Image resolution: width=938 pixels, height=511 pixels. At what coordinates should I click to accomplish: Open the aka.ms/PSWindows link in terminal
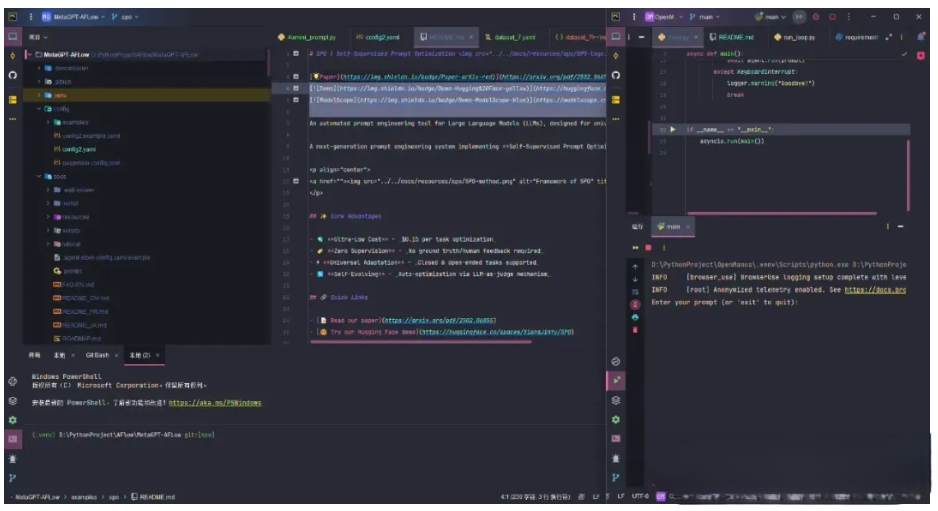click(215, 403)
